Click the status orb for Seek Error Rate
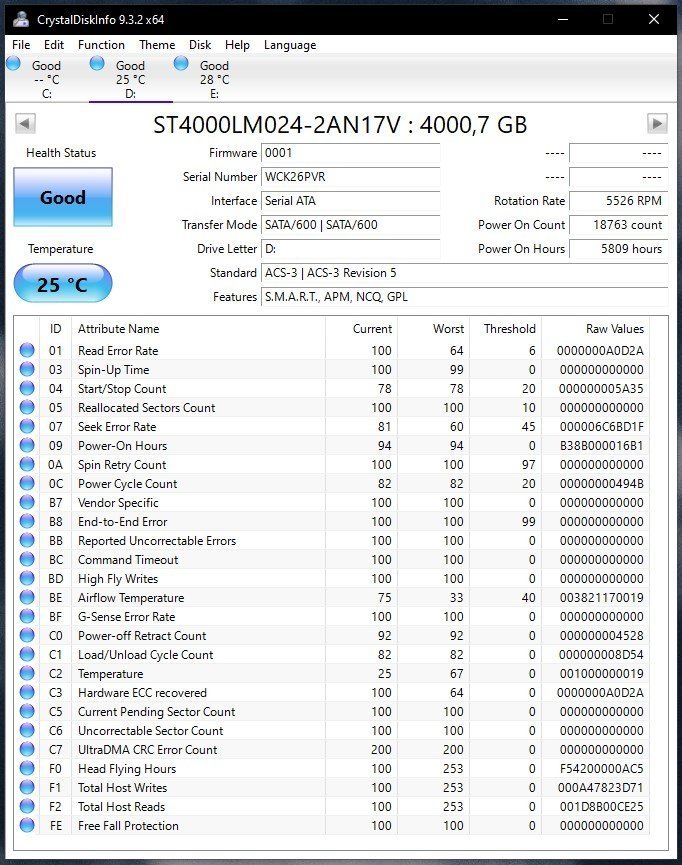The width and height of the screenshot is (682, 865). pos(27,426)
